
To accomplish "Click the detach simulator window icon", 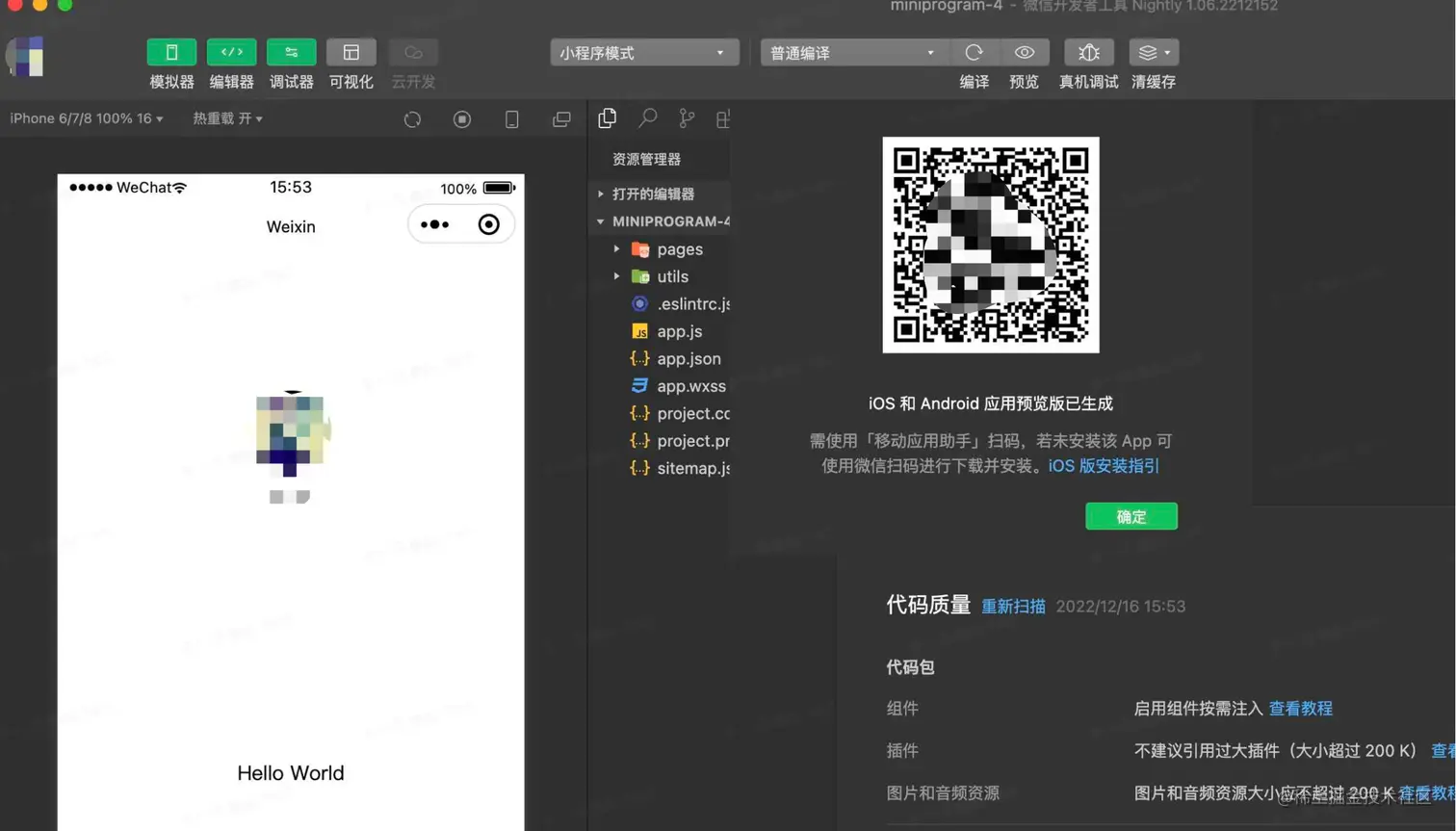I will [561, 119].
